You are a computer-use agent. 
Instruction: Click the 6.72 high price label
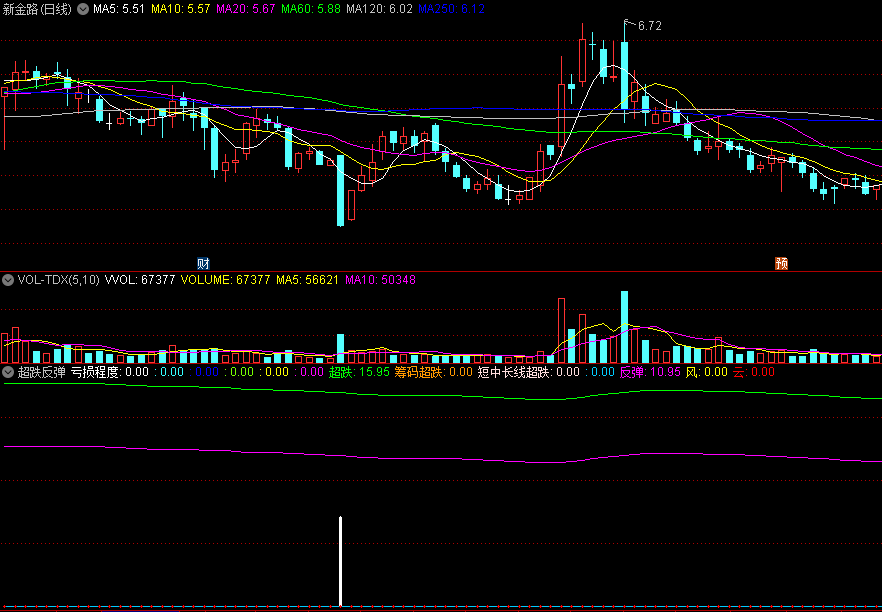pos(650,25)
